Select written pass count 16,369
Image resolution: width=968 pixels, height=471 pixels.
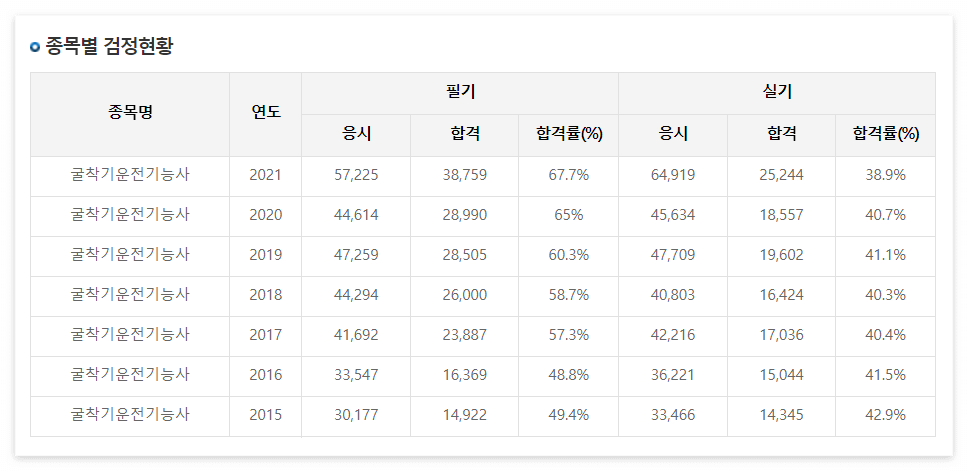[x=464, y=375]
